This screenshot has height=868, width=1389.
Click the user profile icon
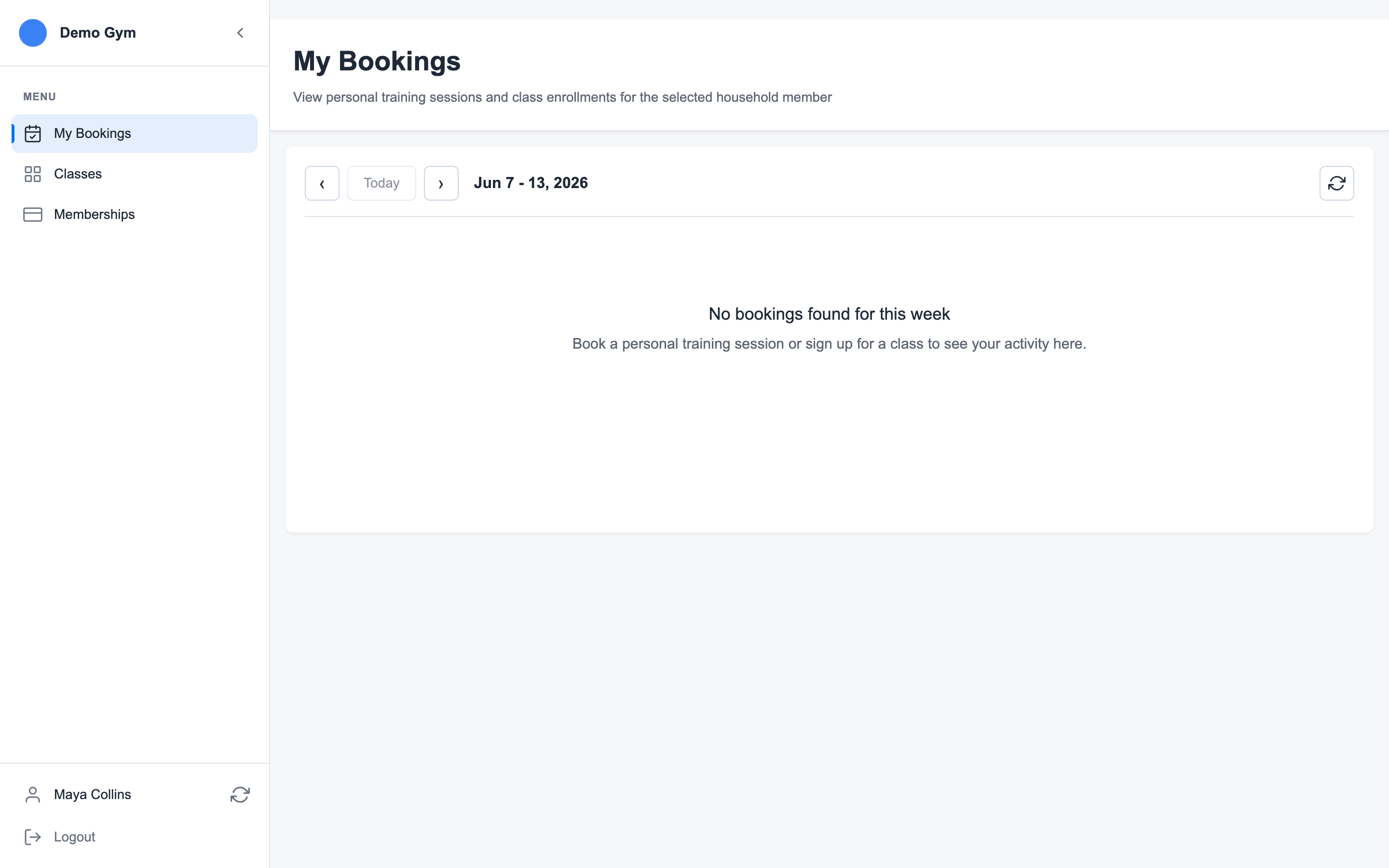coord(33,795)
